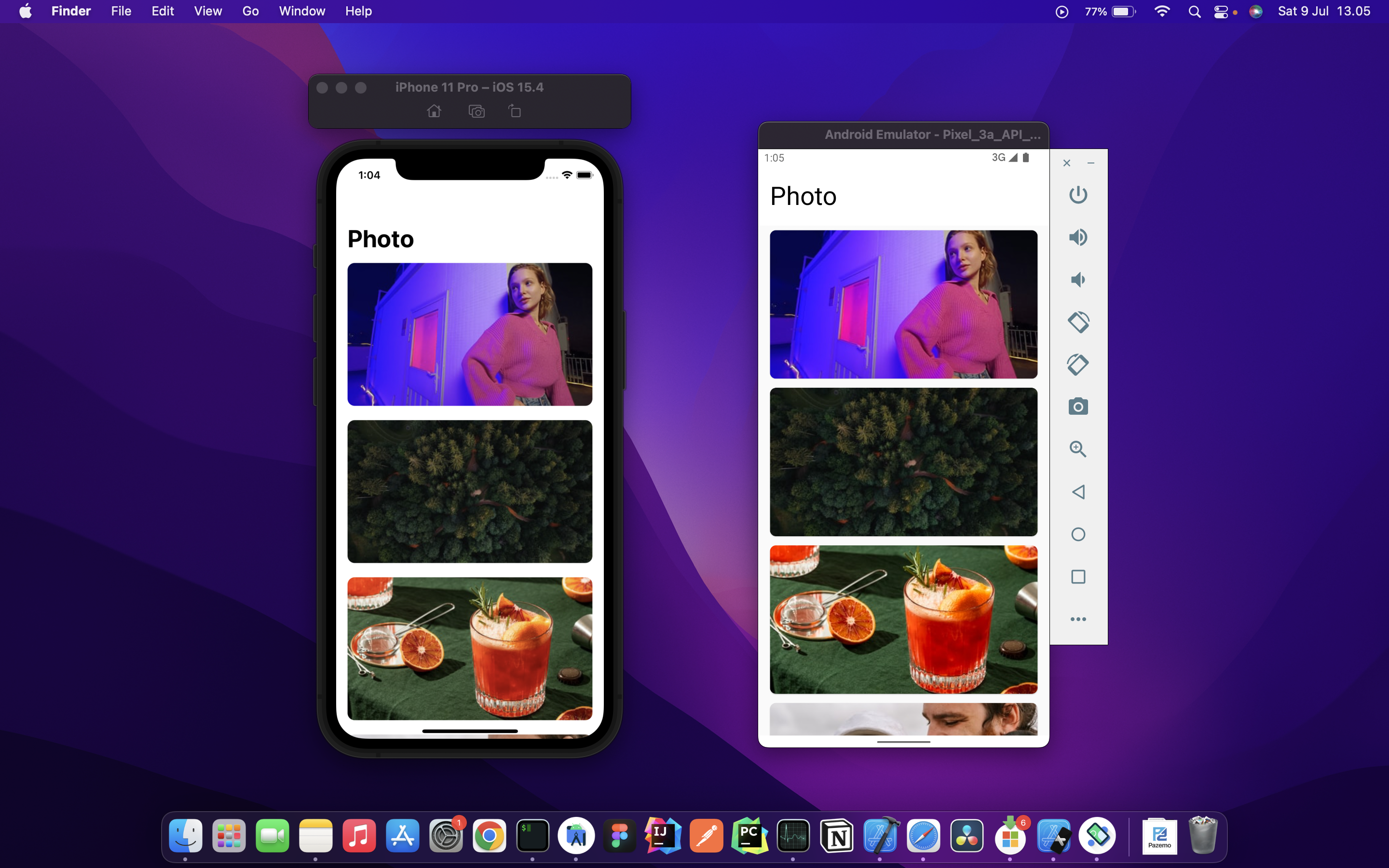This screenshot has height=868, width=1389.
Task: Click emulator volume up icon
Action: tap(1078, 237)
